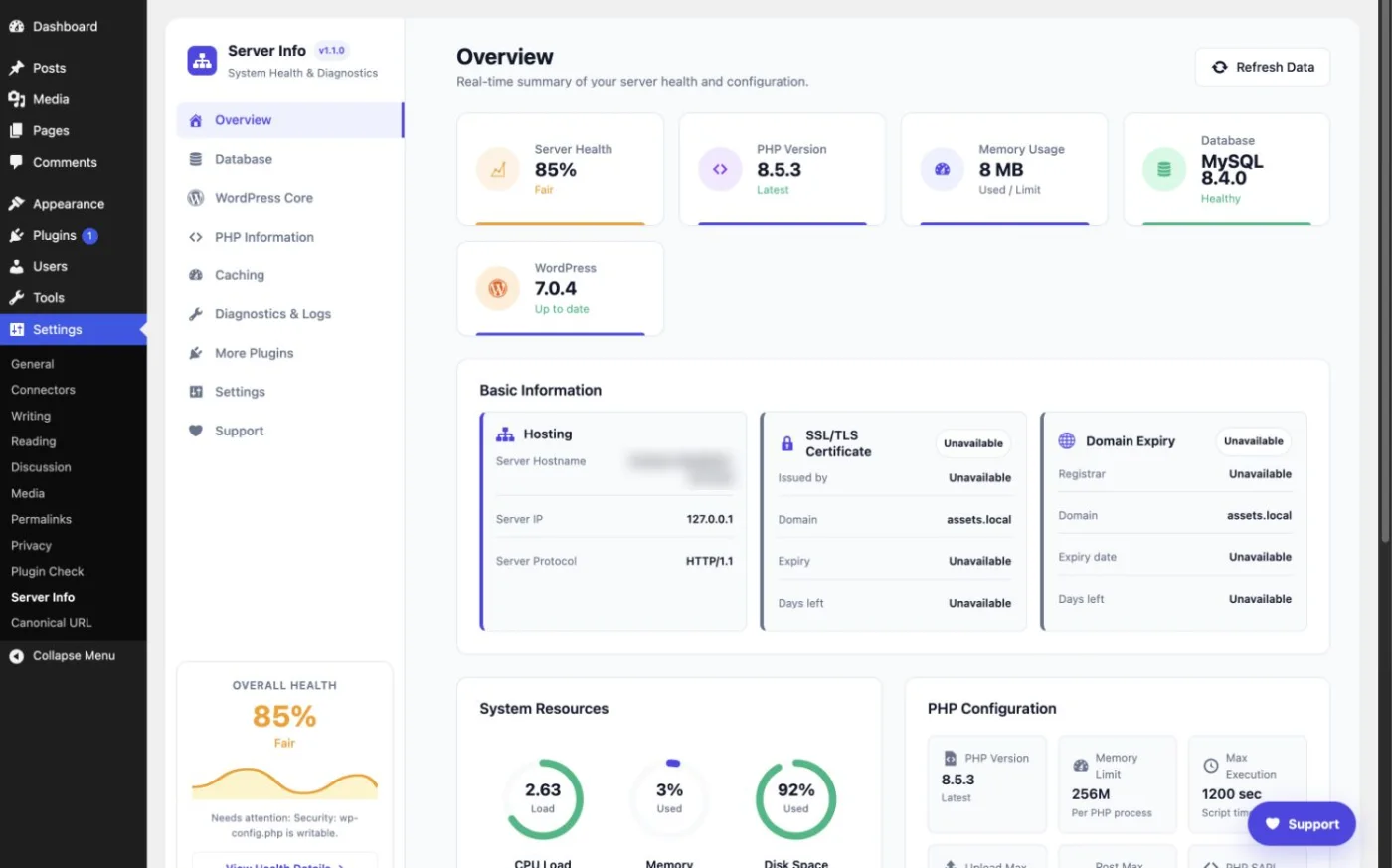The image size is (1392, 868).
Task: Click the Max Execution clock icon
Action: pyautogui.click(x=1210, y=766)
